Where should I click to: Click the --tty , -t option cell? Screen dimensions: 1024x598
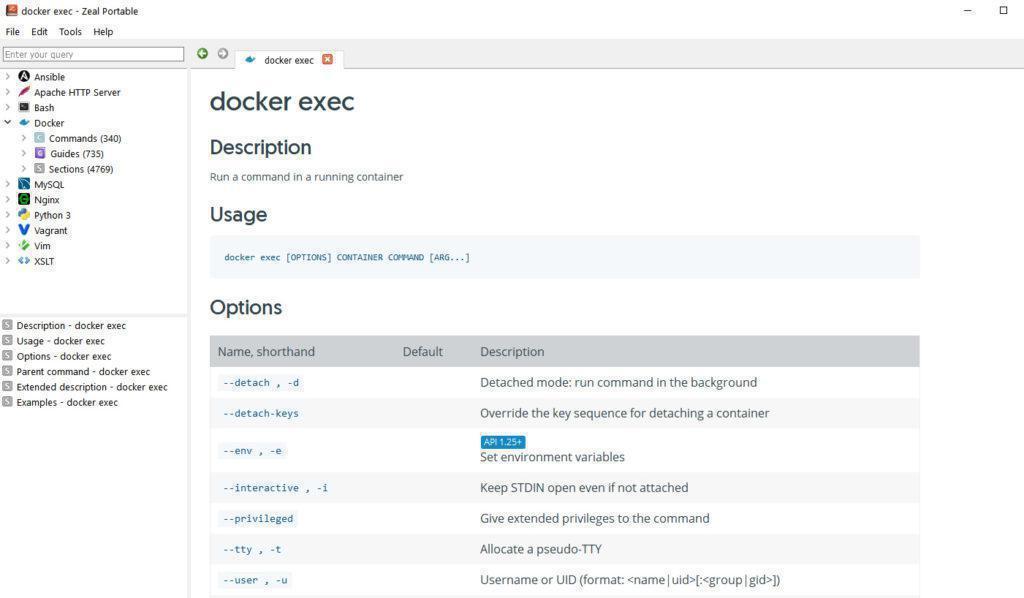tap(252, 549)
